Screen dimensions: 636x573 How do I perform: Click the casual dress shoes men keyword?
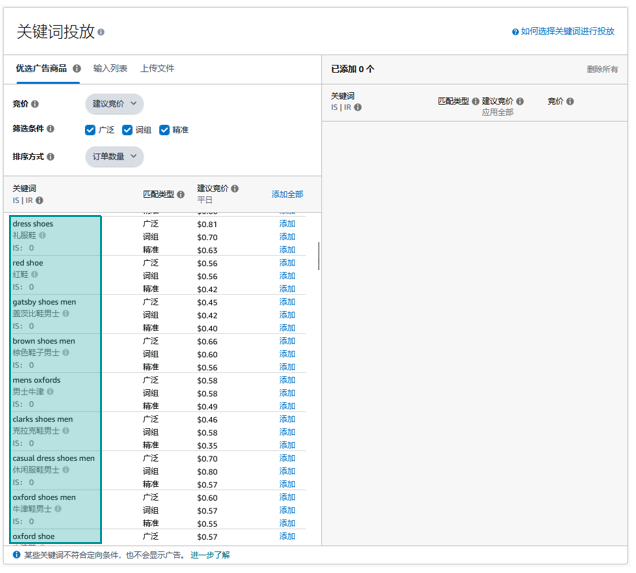tap(54, 458)
